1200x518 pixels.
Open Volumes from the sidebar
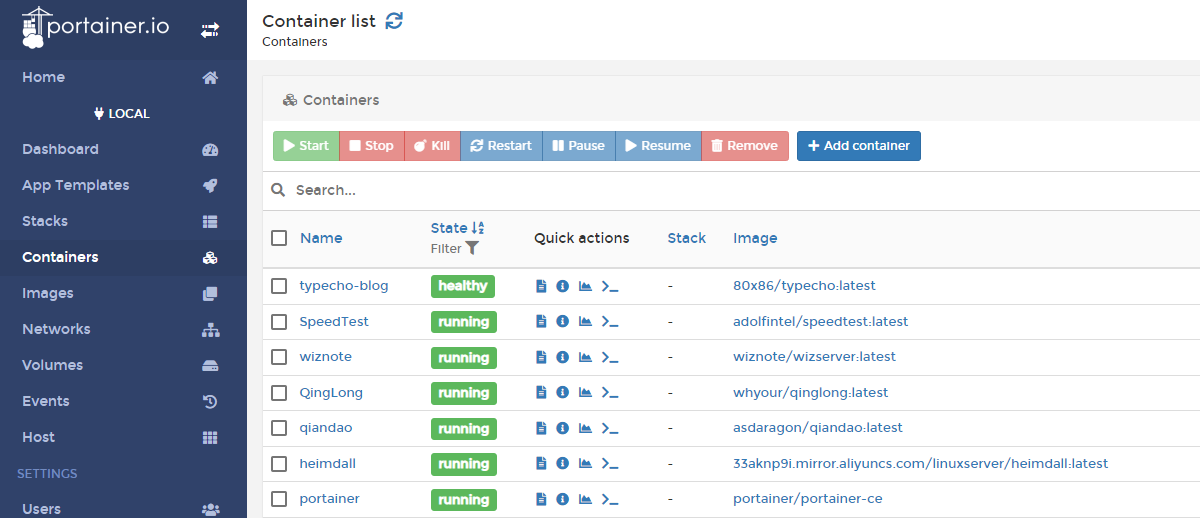click(x=52, y=365)
